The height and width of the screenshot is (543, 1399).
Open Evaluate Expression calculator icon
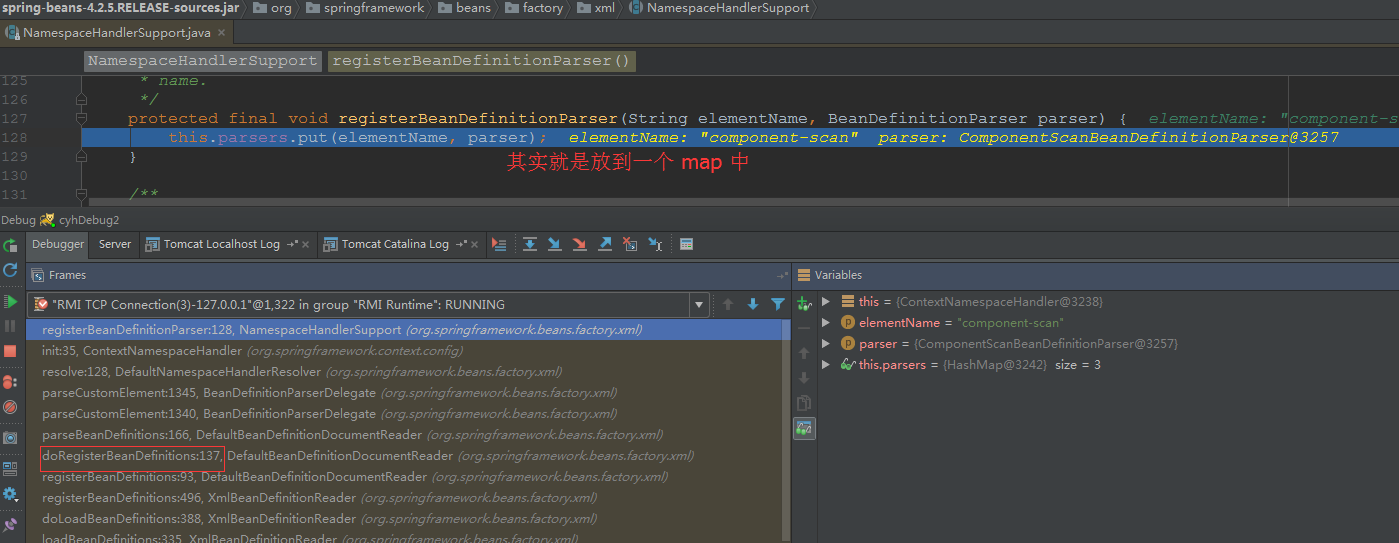(686, 244)
